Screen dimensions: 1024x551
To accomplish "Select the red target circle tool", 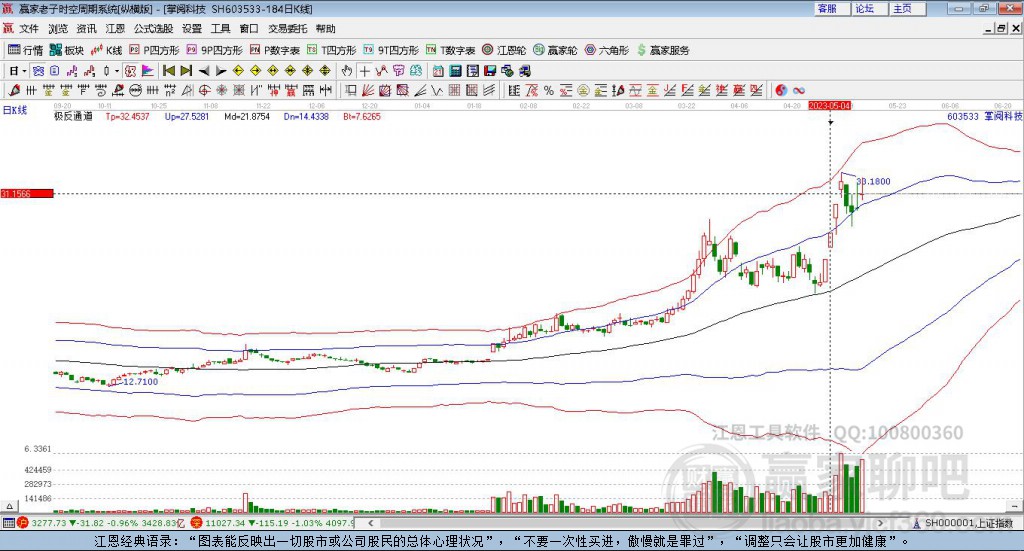I will point(204,91).
